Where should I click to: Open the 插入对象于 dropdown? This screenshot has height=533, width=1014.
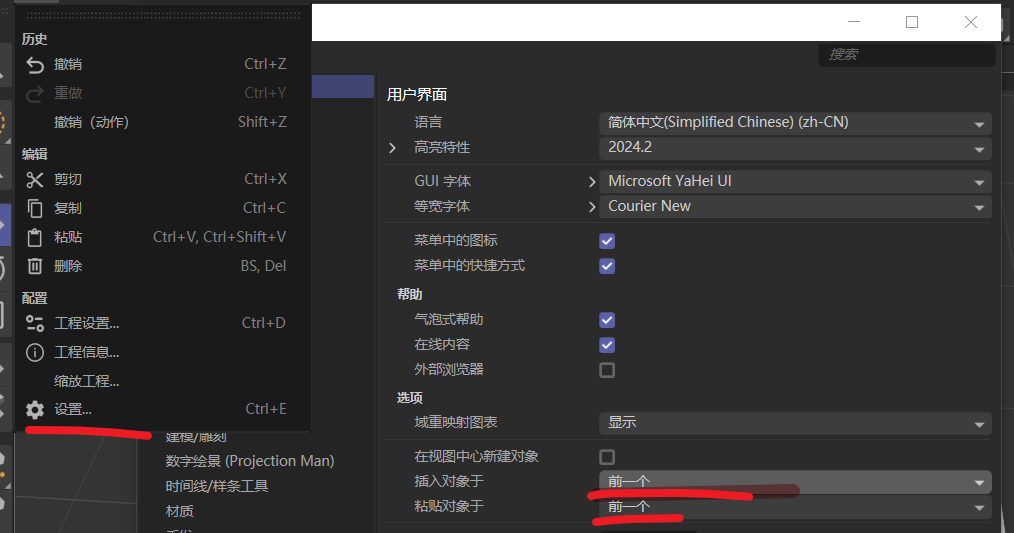click(795, 482)
